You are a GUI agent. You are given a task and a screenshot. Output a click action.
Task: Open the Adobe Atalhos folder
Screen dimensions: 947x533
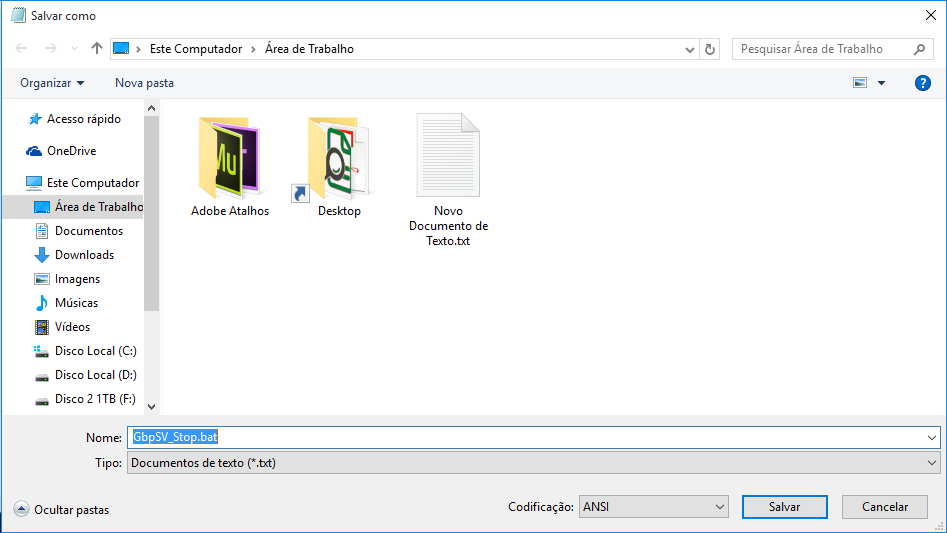[x=230, y=158]
